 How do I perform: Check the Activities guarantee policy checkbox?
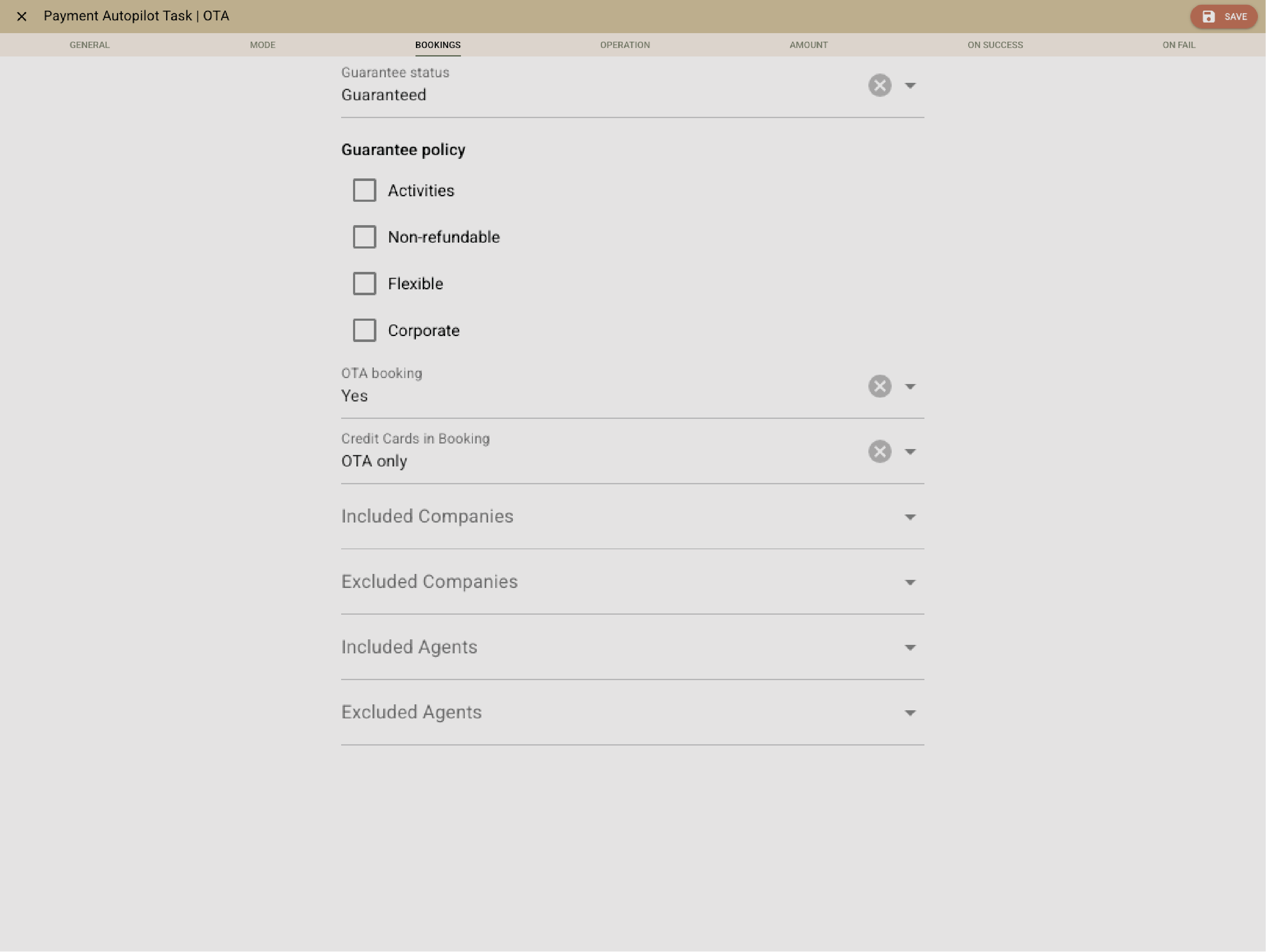pos(365,190)
